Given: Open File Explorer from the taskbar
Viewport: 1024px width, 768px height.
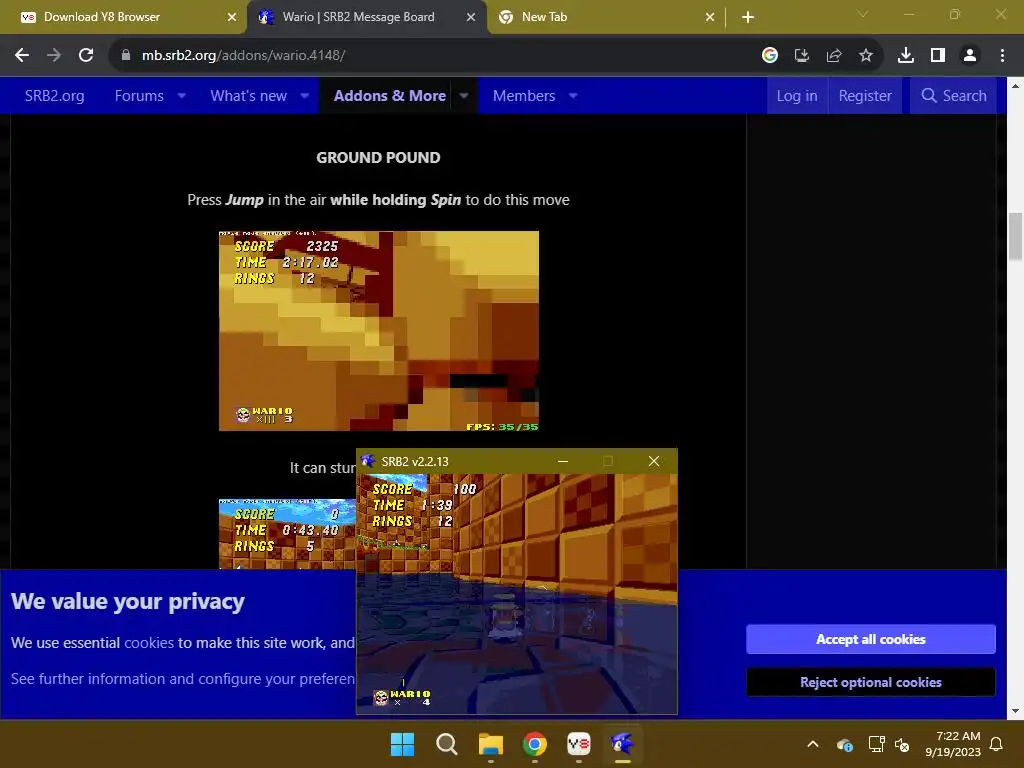Looking at the screenshot, I should pos(490,744).
